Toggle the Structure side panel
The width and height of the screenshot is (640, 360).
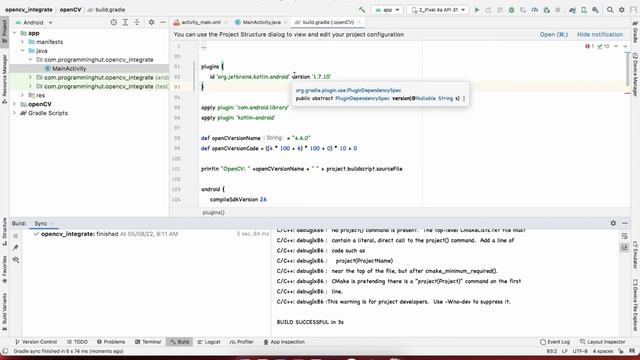(x=4, y=231)
